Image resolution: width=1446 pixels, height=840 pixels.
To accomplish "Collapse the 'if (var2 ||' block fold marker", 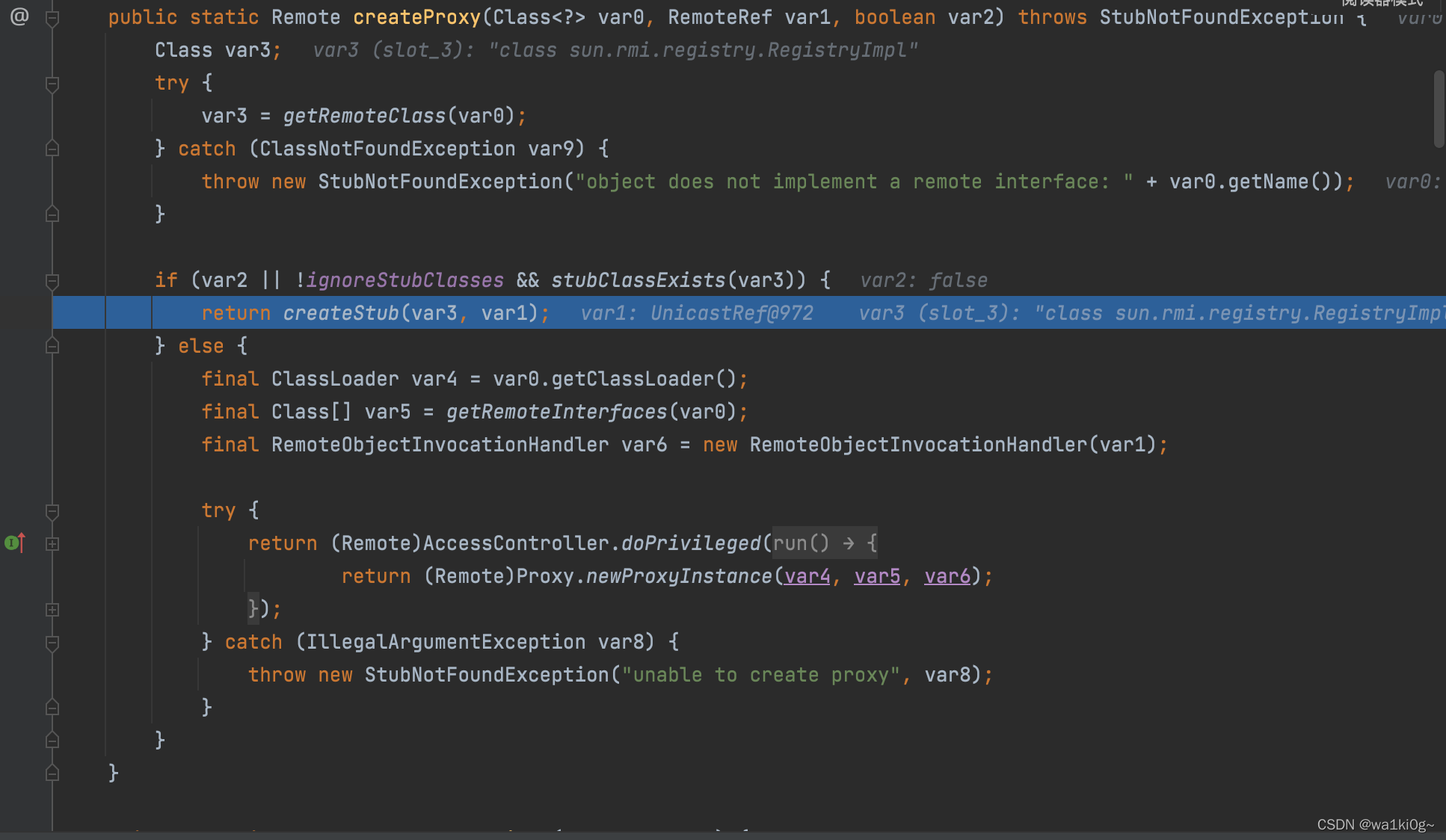I will point(52,282).
